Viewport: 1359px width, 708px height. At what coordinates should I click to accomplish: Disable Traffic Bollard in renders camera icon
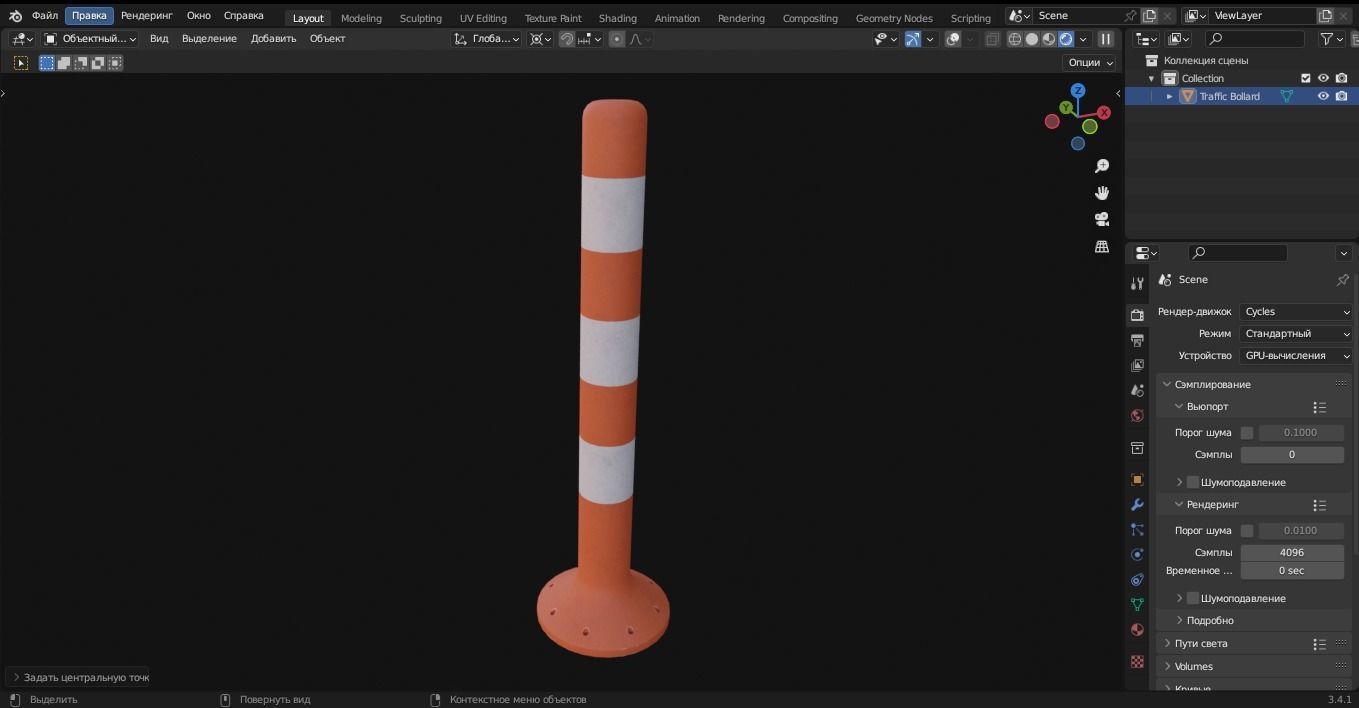pyautogui.click(x=1341, y=96)
